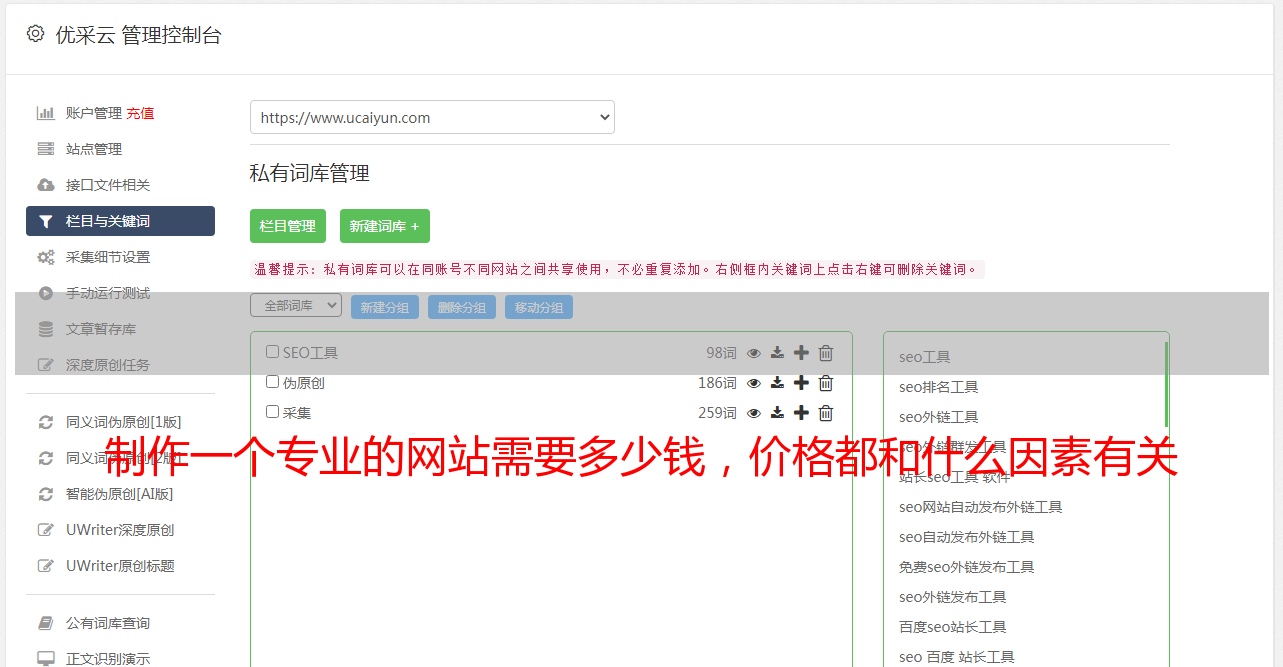The height and width of the screenshot is (667, 1283).
Task: Open 智能伪原创[AI版] in the sidebar
Action: coord(120,494)
